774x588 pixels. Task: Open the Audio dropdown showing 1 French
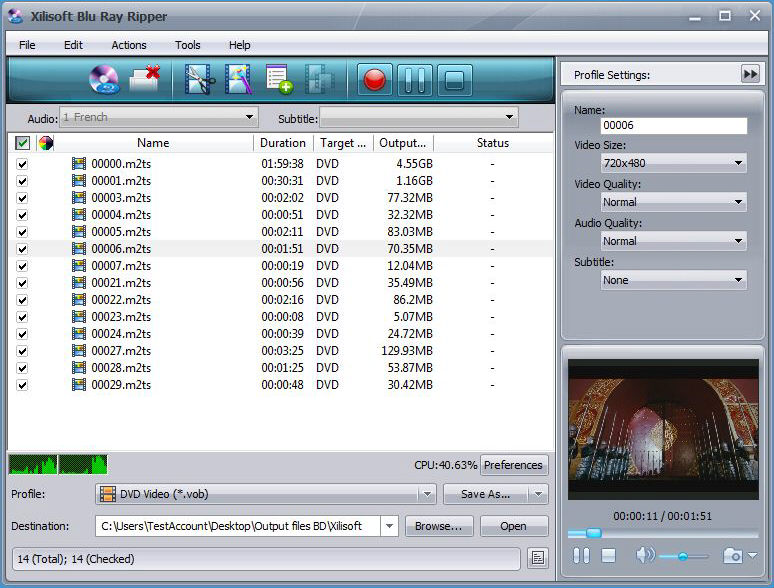pos(158,118)
